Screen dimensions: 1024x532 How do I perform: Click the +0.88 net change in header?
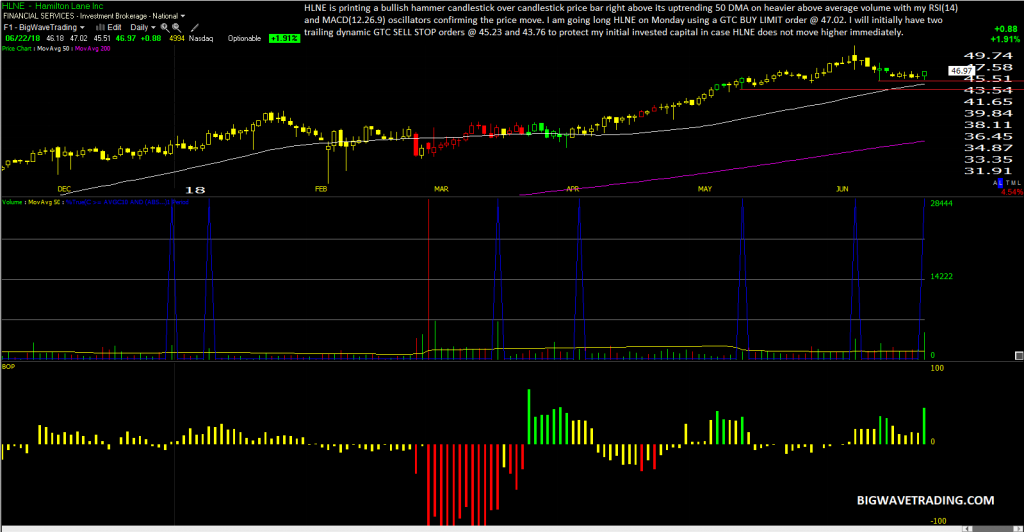click(x=151, y=39)
